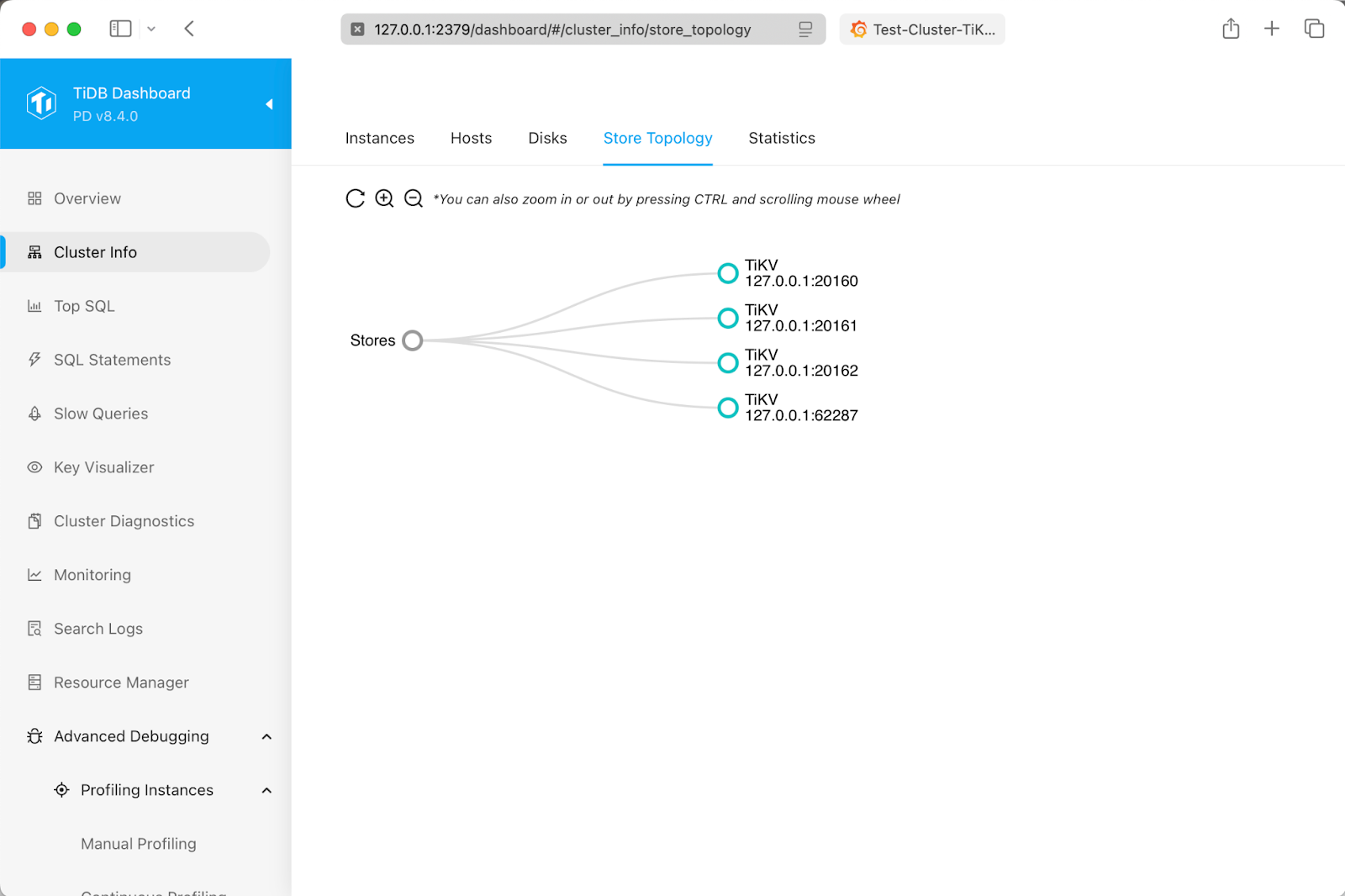This screenshot has height=896, width=1345.
Task: Click the TiDB logo icon
Action: pyautogui.click(x=41, y=103)
